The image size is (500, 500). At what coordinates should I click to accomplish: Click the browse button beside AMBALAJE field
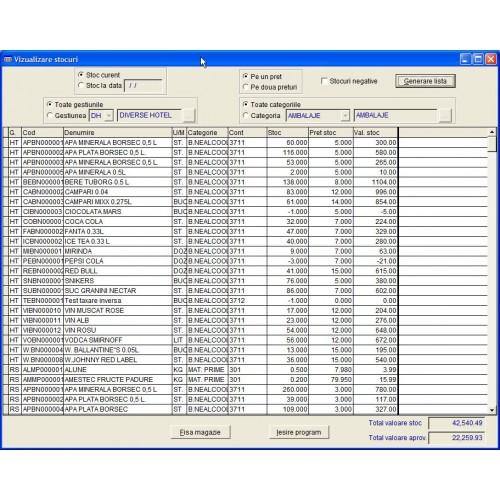pyautogui.click(x=445, y=116)
